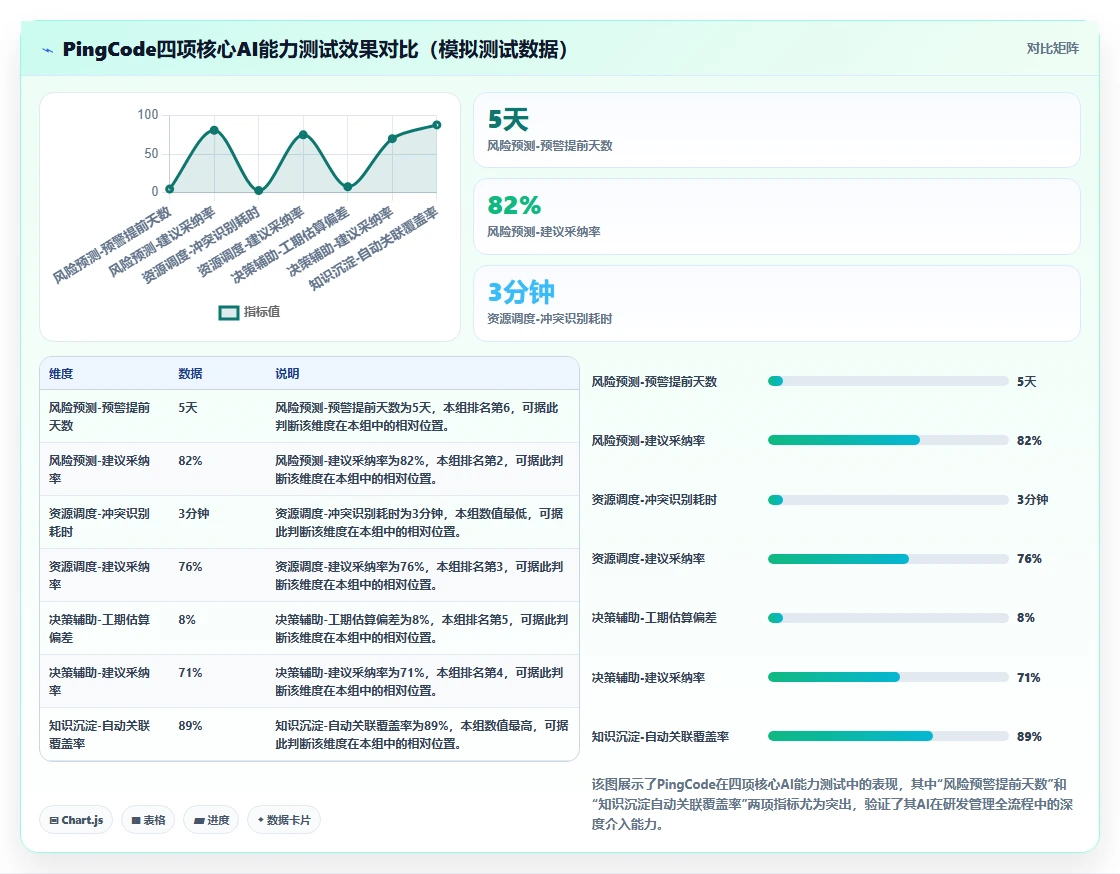
Task: Click the 风险预测-建议采纳率 82% progress bar
Action: (x=888, y=440)
